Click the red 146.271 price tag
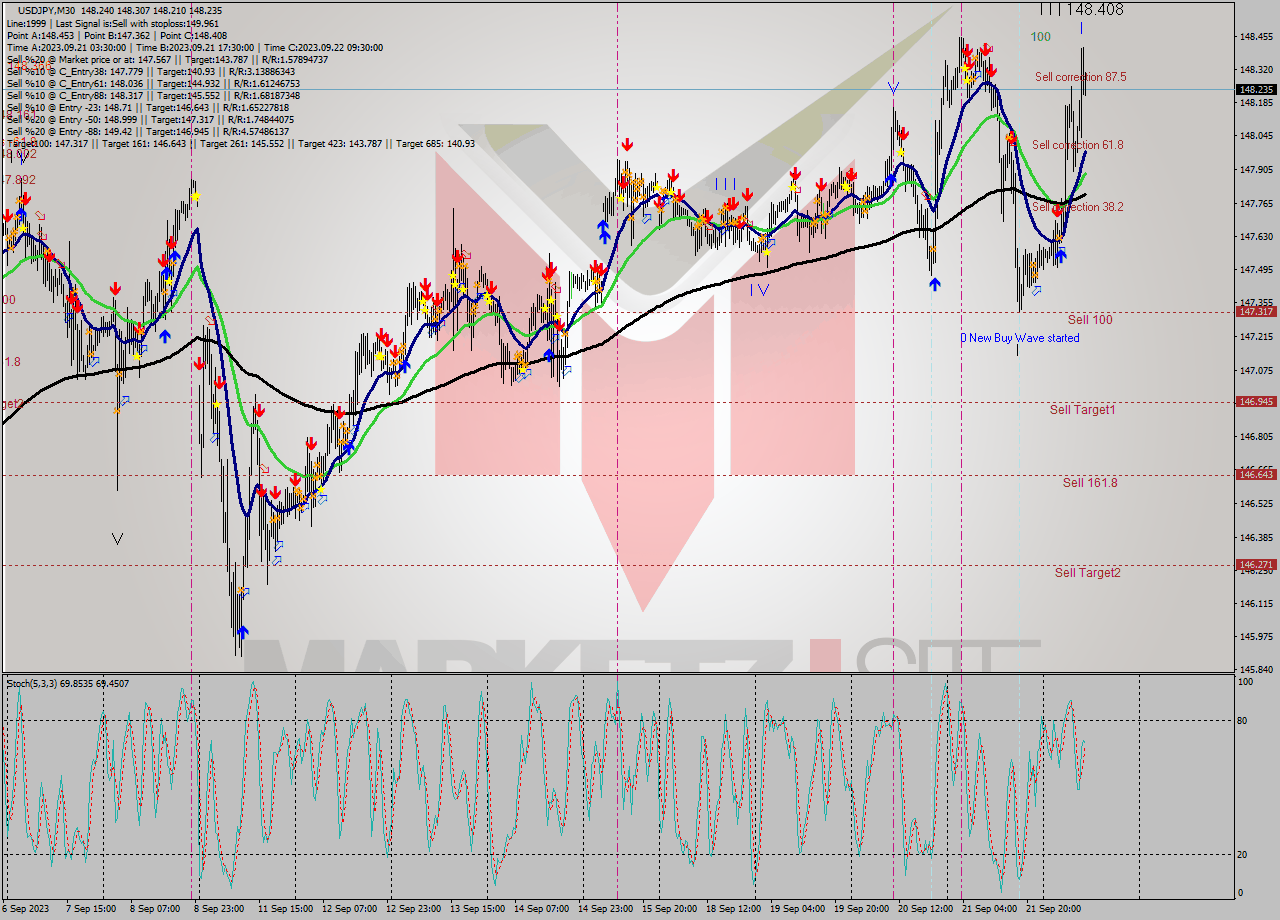1280x920 pixels. tap(1255, 564)
